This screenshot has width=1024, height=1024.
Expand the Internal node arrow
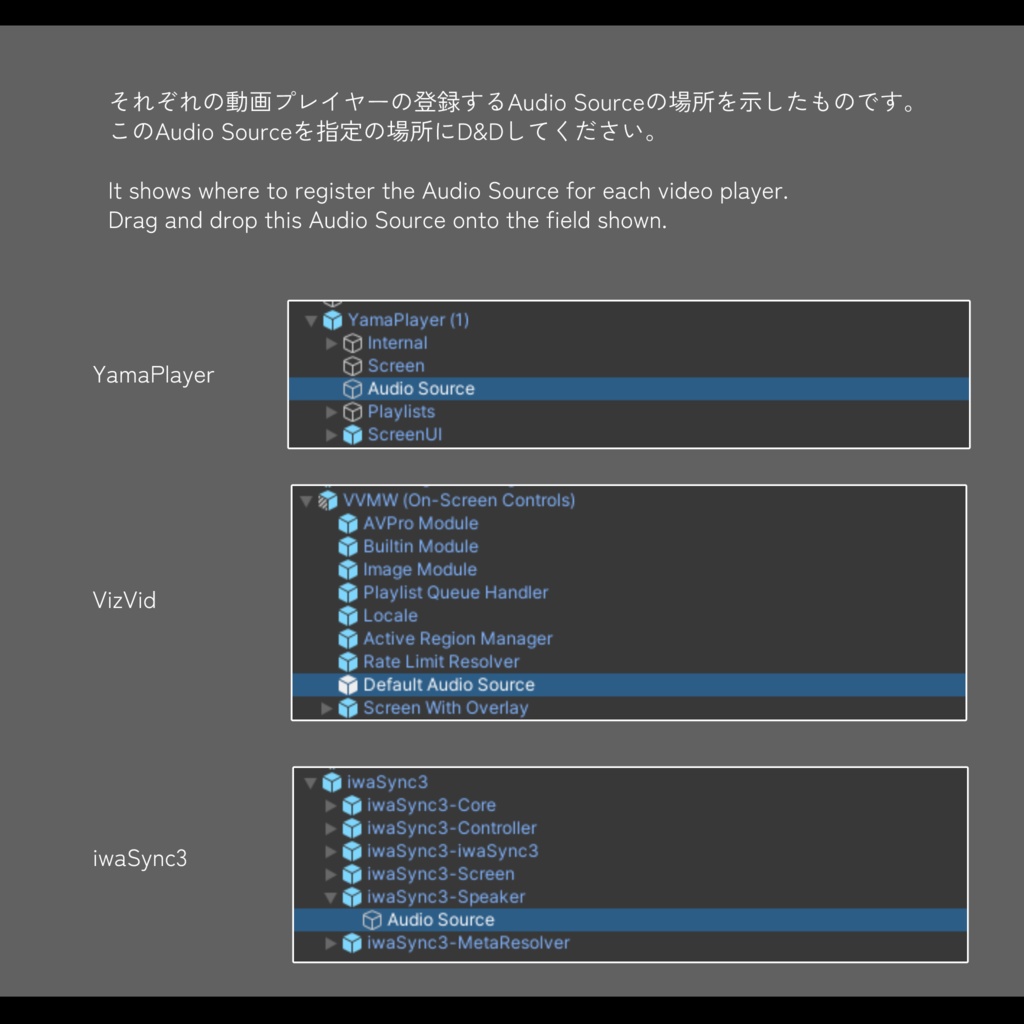[x=331, y=343]
